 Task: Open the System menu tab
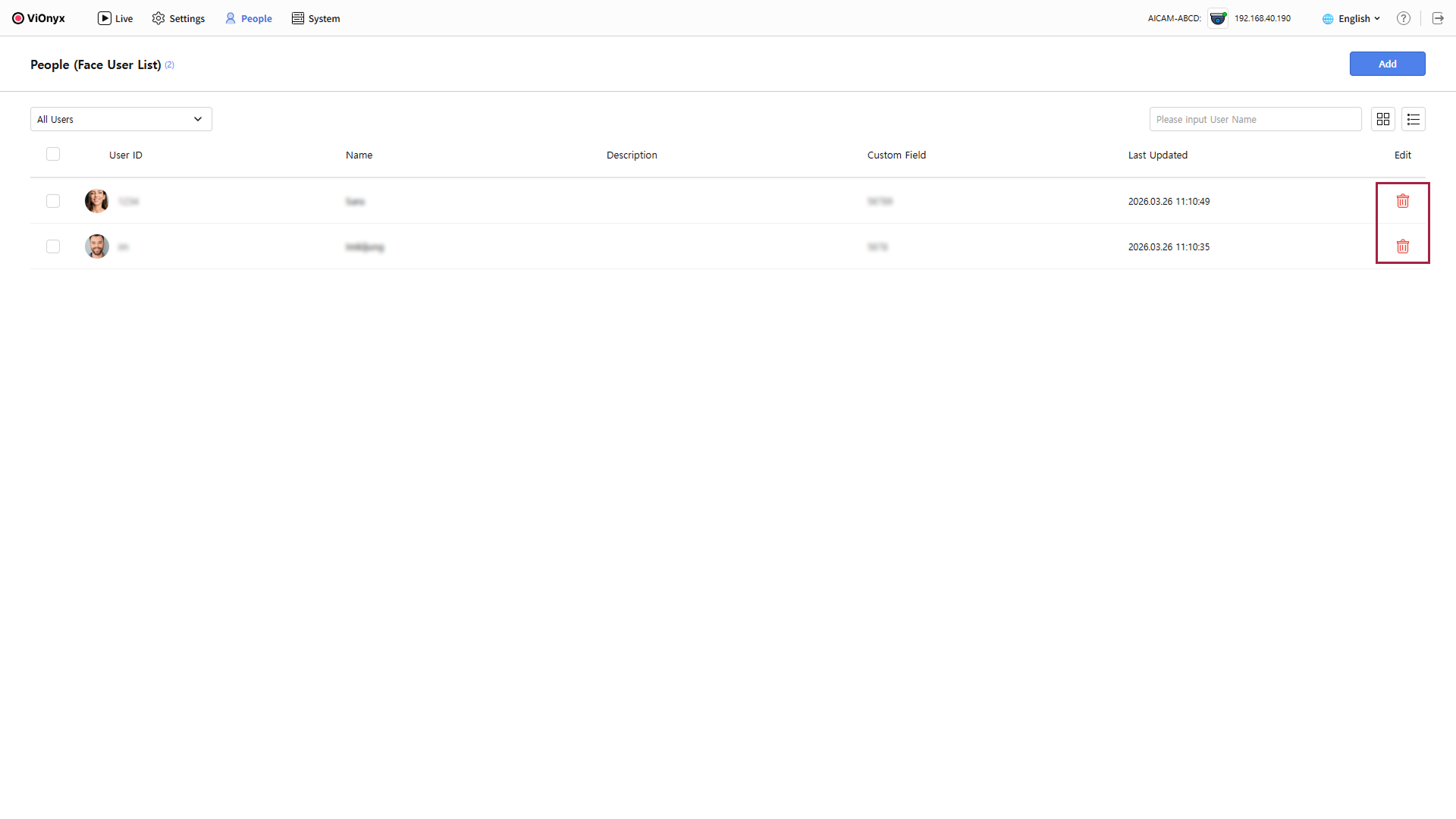[x=315, y=18]
